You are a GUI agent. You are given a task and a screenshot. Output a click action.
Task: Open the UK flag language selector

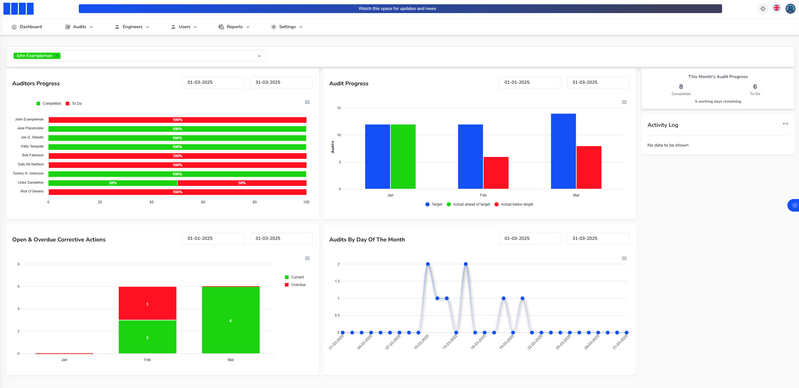click(x=776, y=8)
